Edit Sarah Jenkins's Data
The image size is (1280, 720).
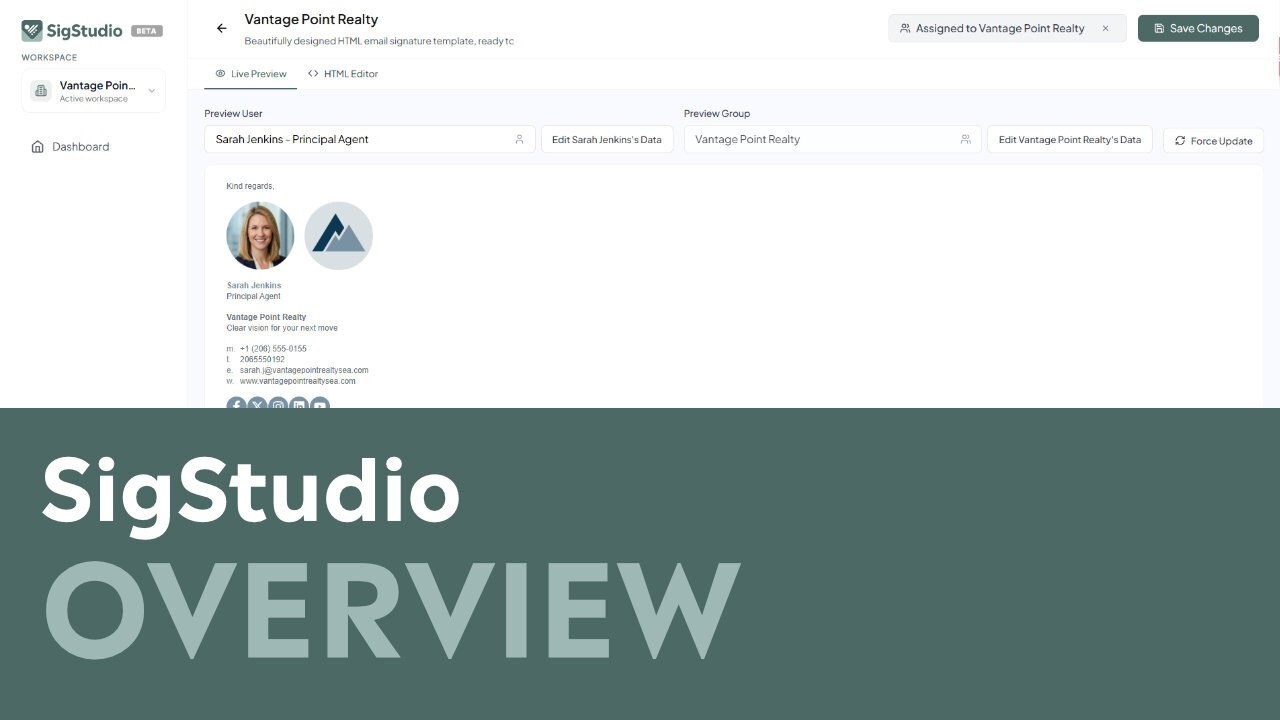607,140
